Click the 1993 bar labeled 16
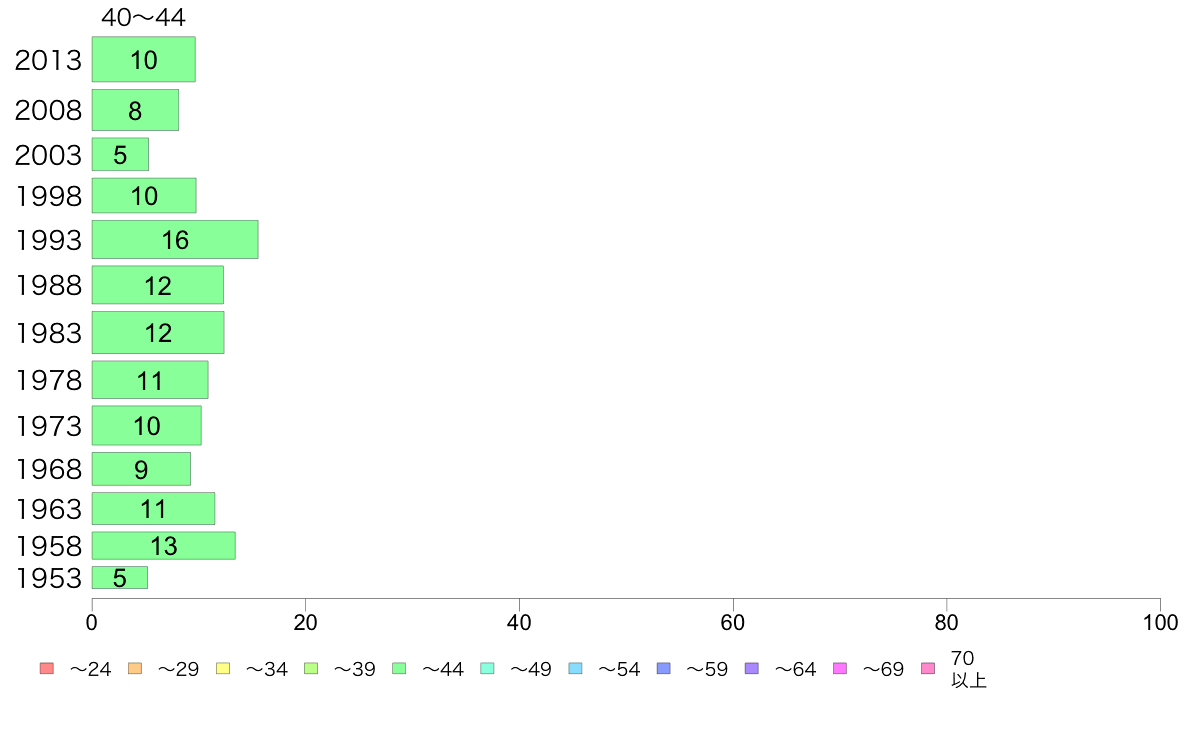 175,240
